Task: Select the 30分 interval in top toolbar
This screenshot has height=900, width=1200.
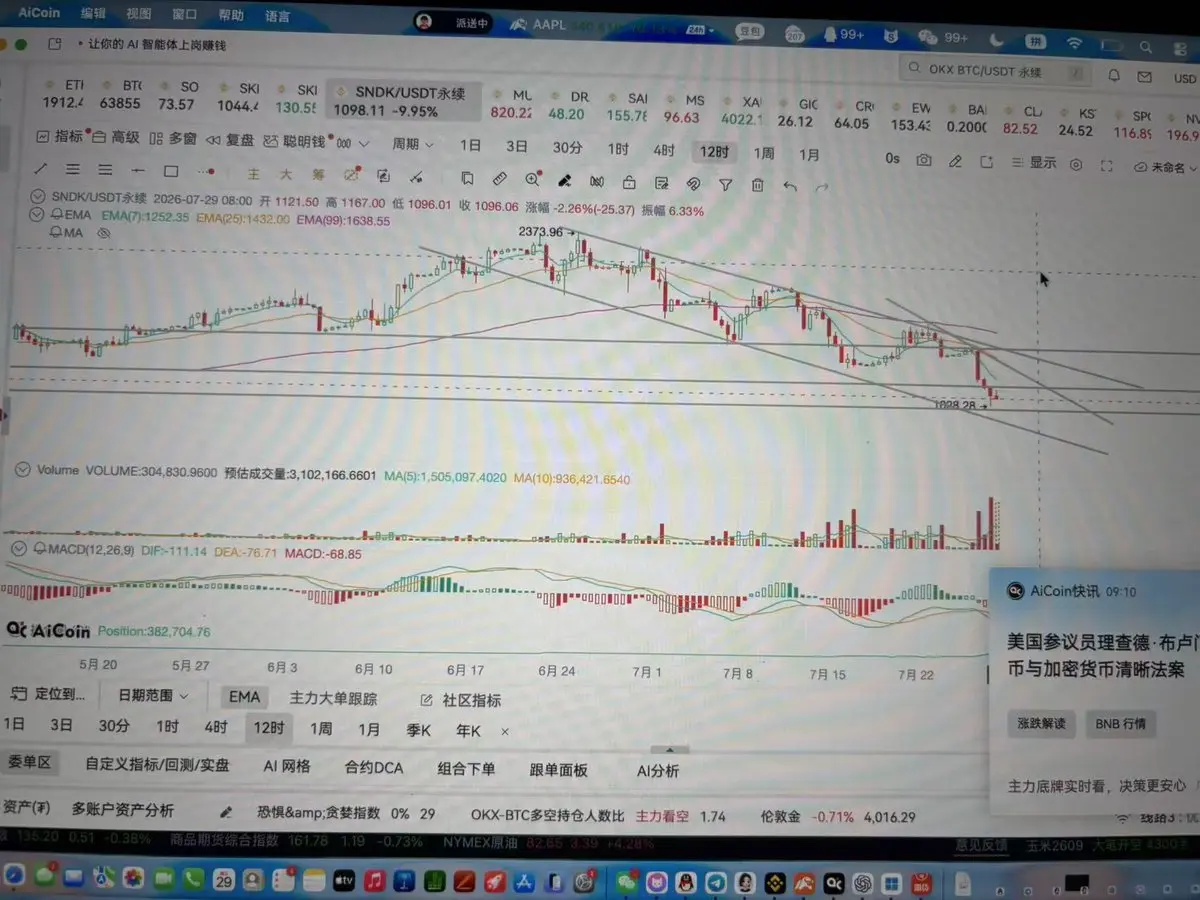Action: click(x=567, y=147)
